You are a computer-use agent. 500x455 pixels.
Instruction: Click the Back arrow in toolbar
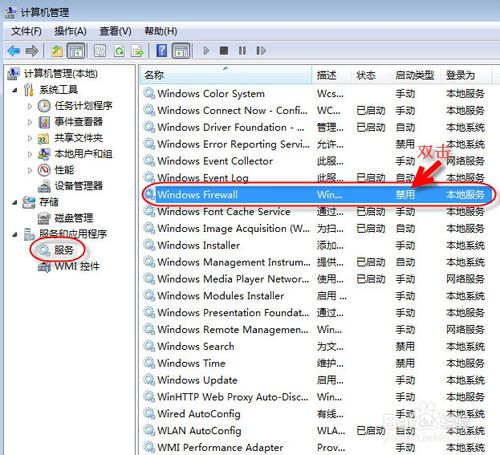(x=14, y=51)
